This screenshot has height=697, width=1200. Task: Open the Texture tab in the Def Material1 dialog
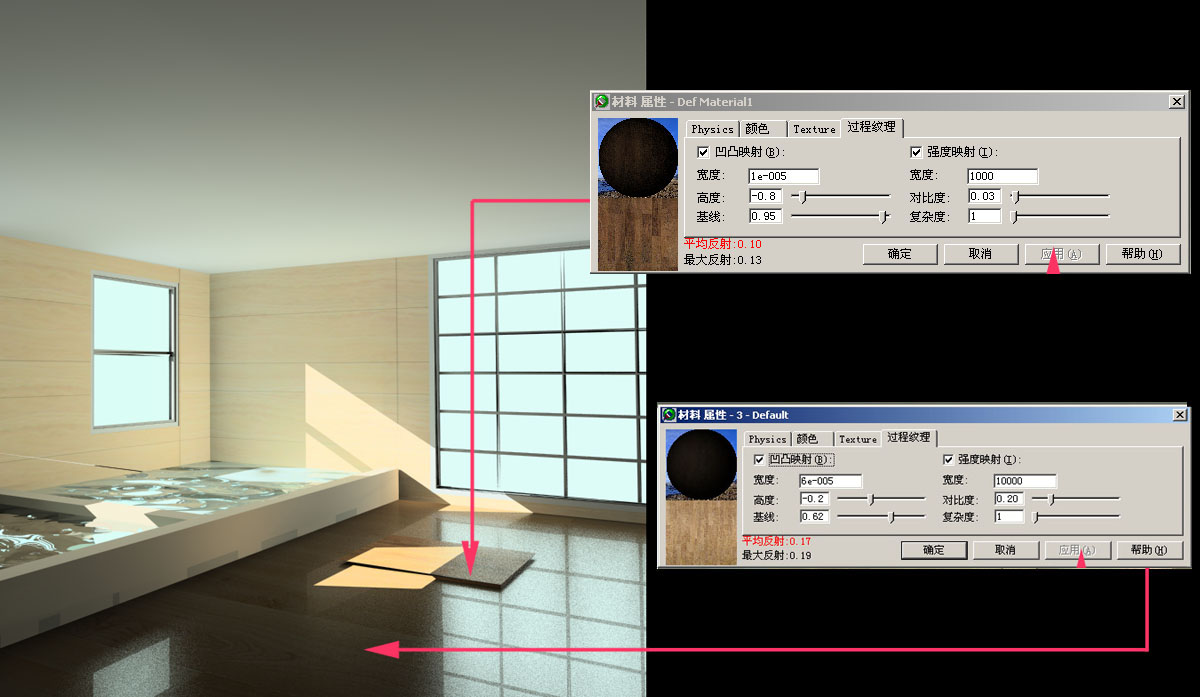(x=814, y=129)
